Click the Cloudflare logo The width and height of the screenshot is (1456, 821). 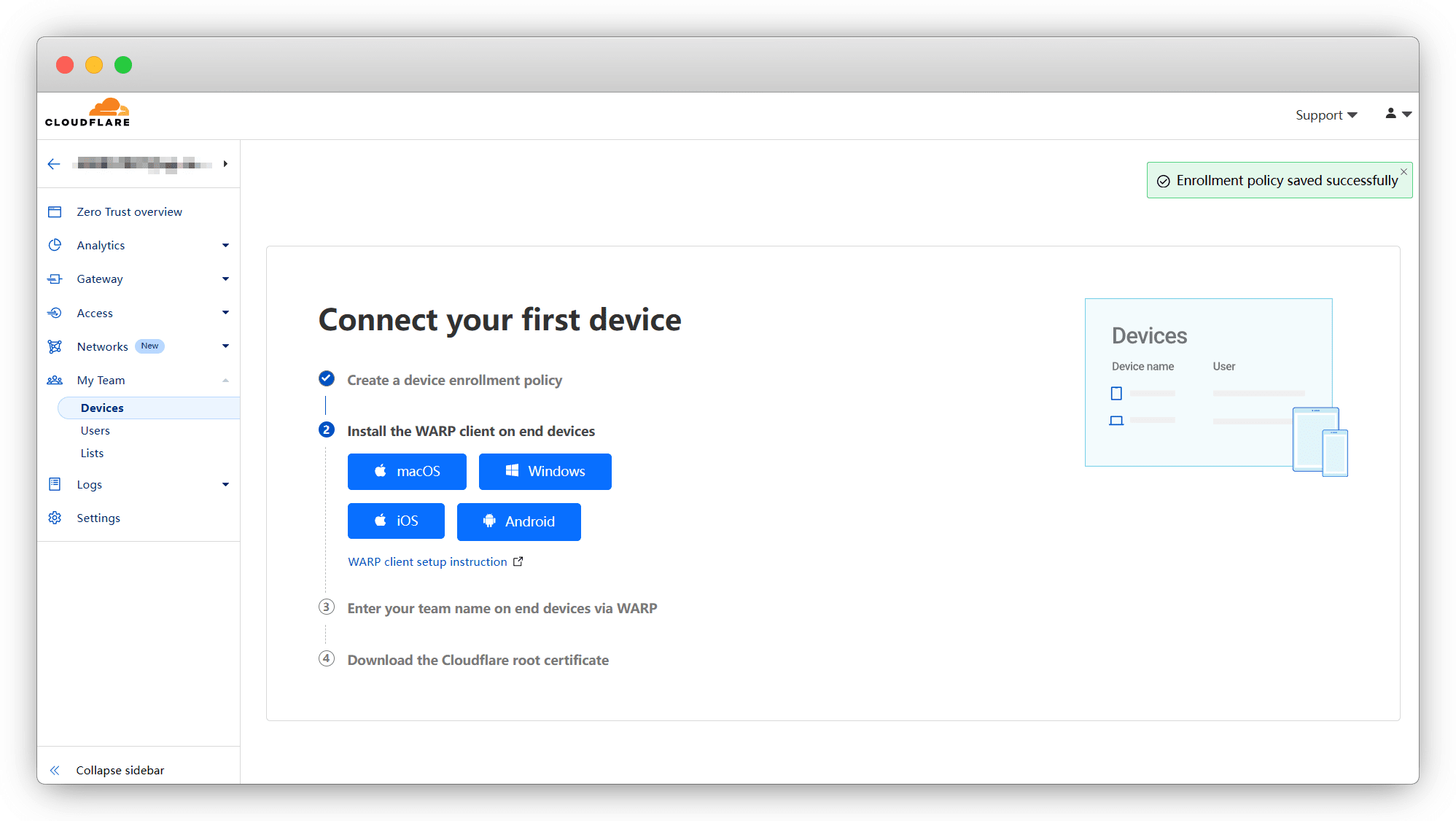click(x=87, y=112)
